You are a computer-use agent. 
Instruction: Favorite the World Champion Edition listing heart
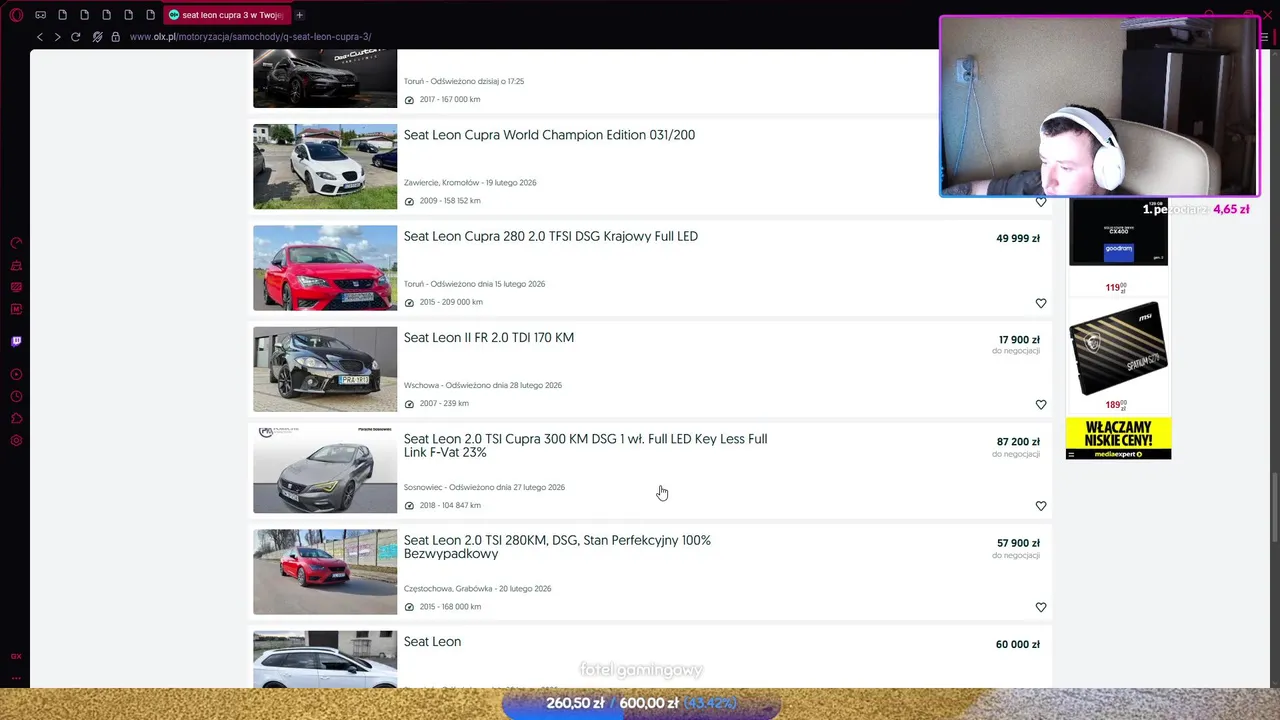coord(1041,202)
